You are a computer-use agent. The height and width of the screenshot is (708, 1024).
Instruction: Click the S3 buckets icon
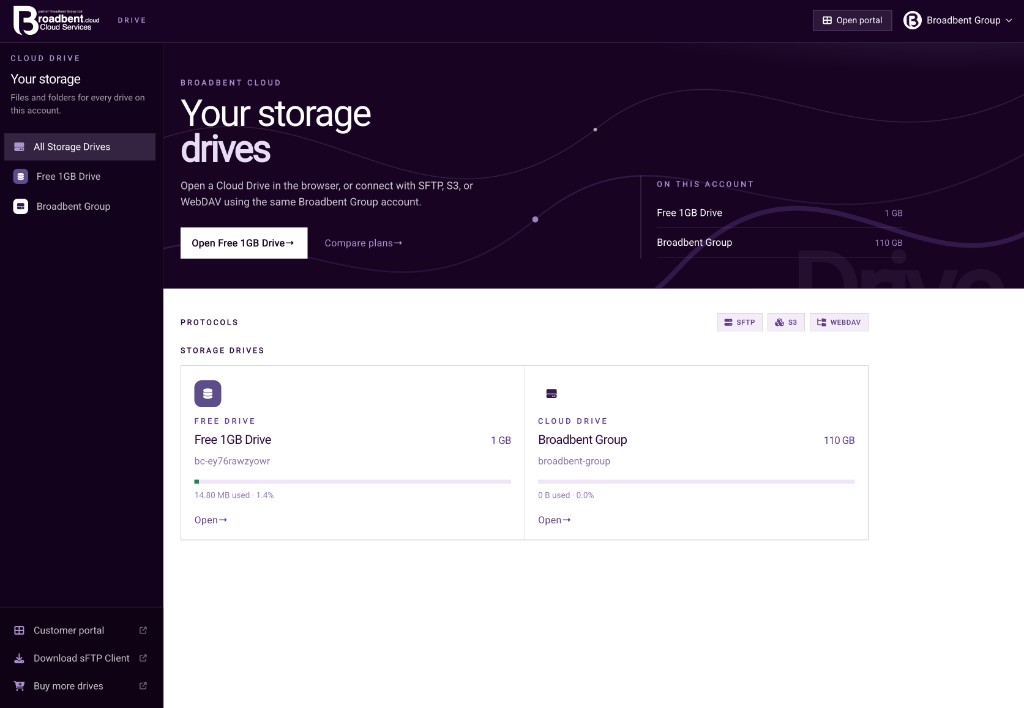pyautogui.click(x=779, y=322)
